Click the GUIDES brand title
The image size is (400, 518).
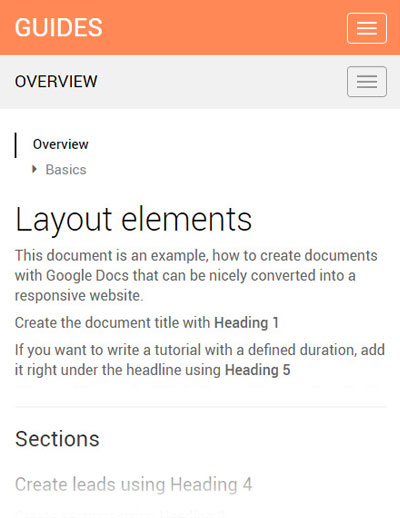tap(59, 27)
